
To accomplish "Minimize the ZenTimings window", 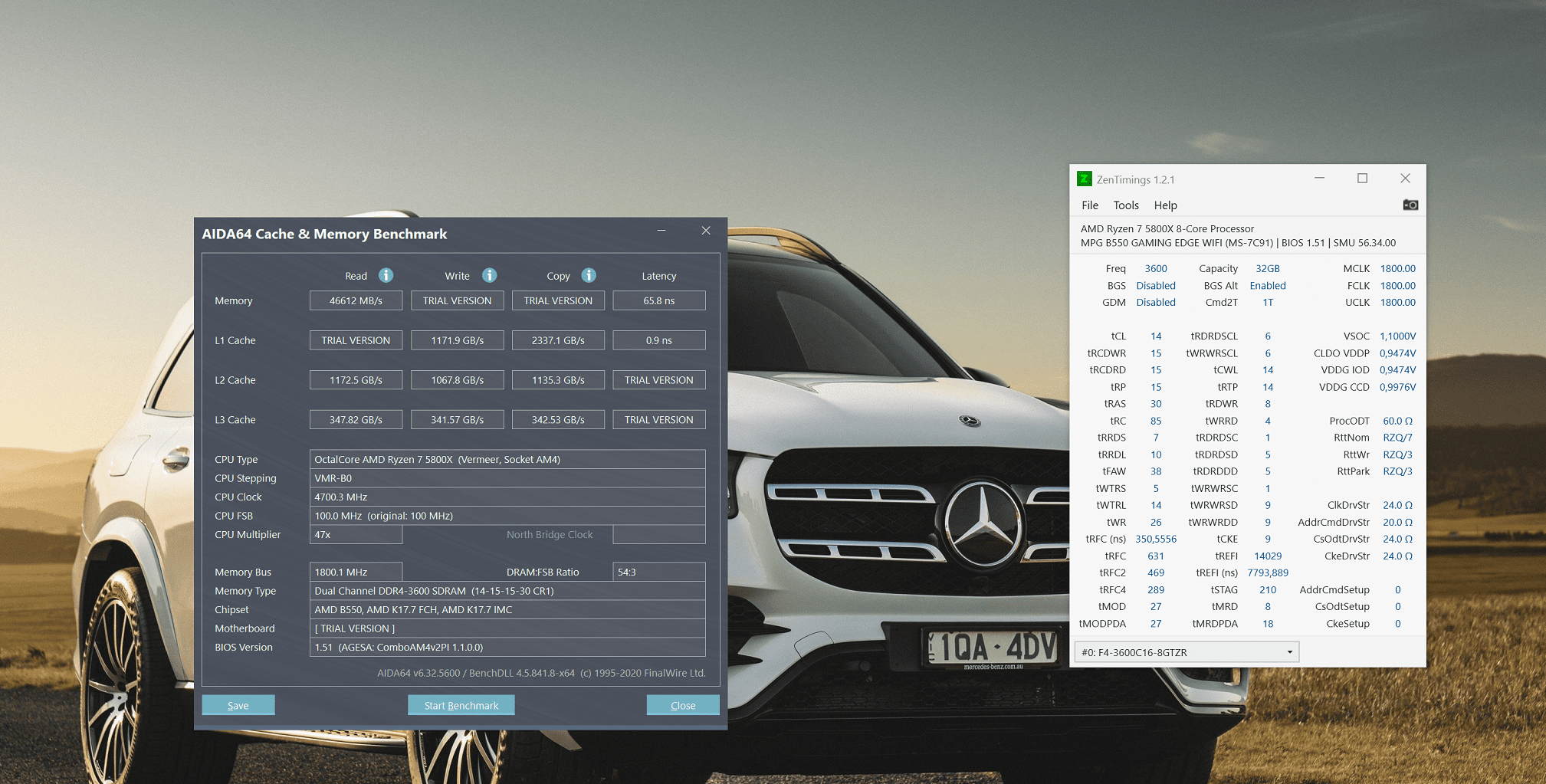I will 1319,178.
